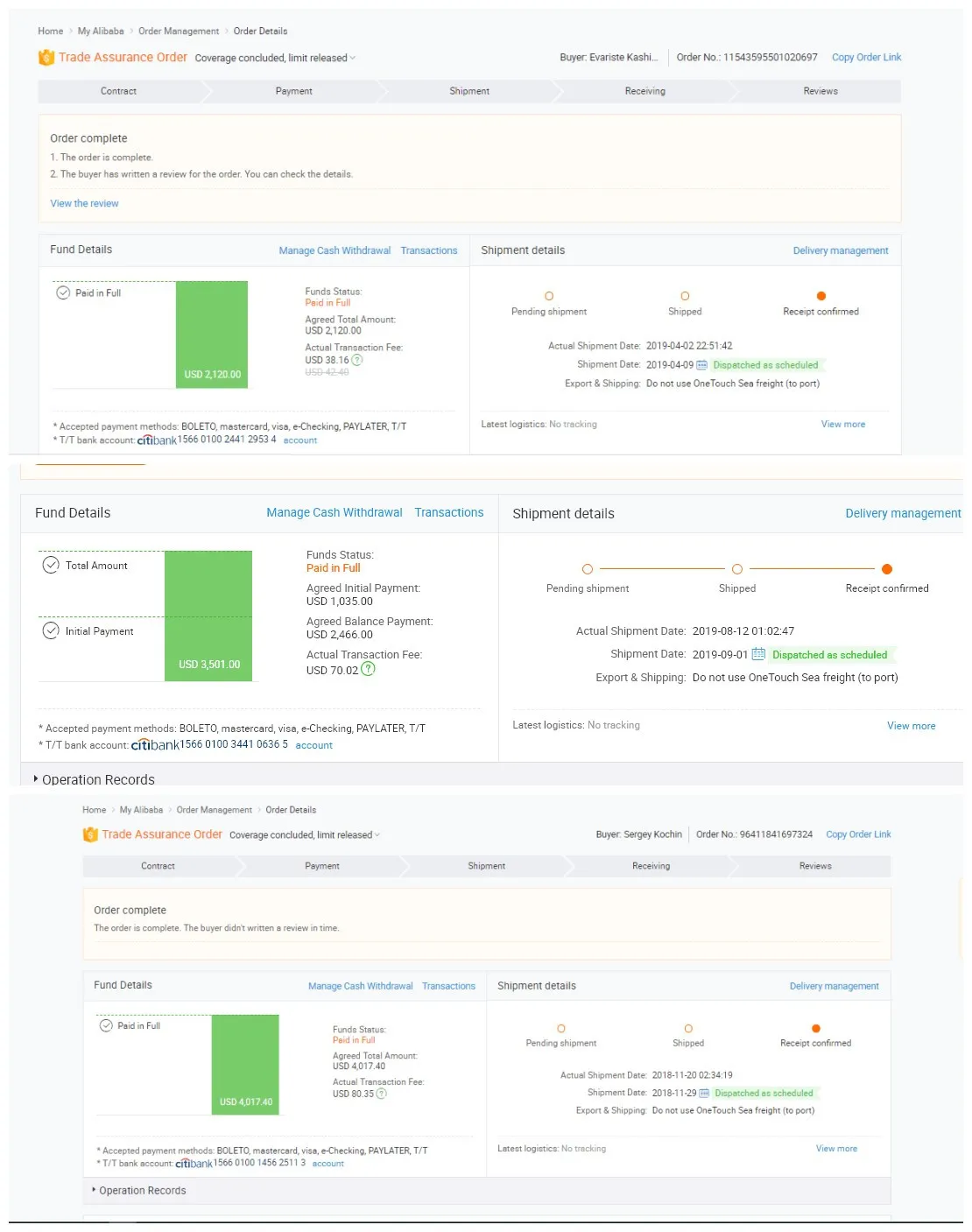Click help icon beside USD 38.16 fee
Image resolution: width=972 pixels, height=1232 pixels.
(x=357, y=360)
